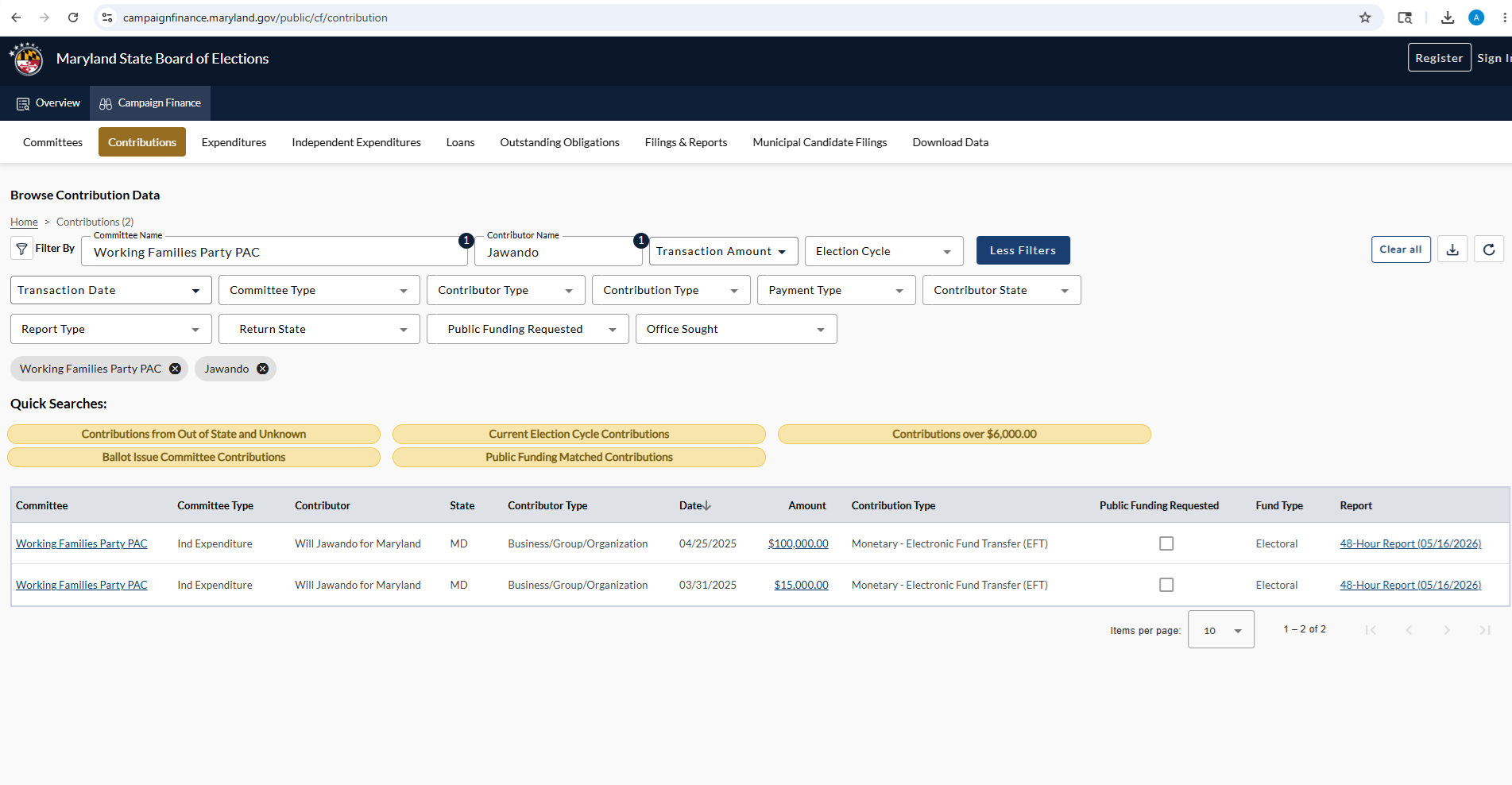The height and width of the screenshot is (785, 1512).
Task: Open the Loans tab
Action: coord(461,142)
